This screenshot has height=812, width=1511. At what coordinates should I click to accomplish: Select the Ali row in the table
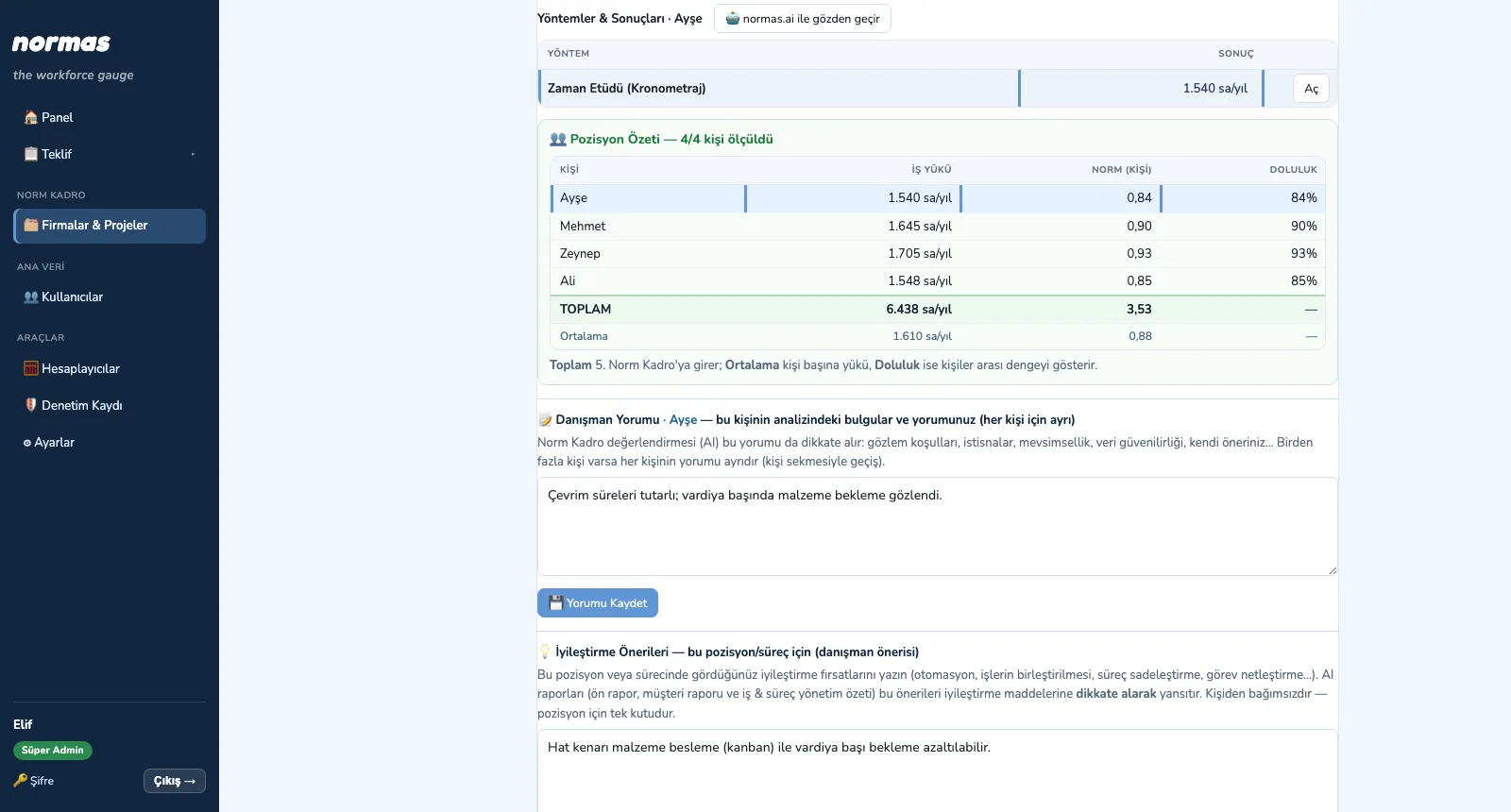[938, 281]
